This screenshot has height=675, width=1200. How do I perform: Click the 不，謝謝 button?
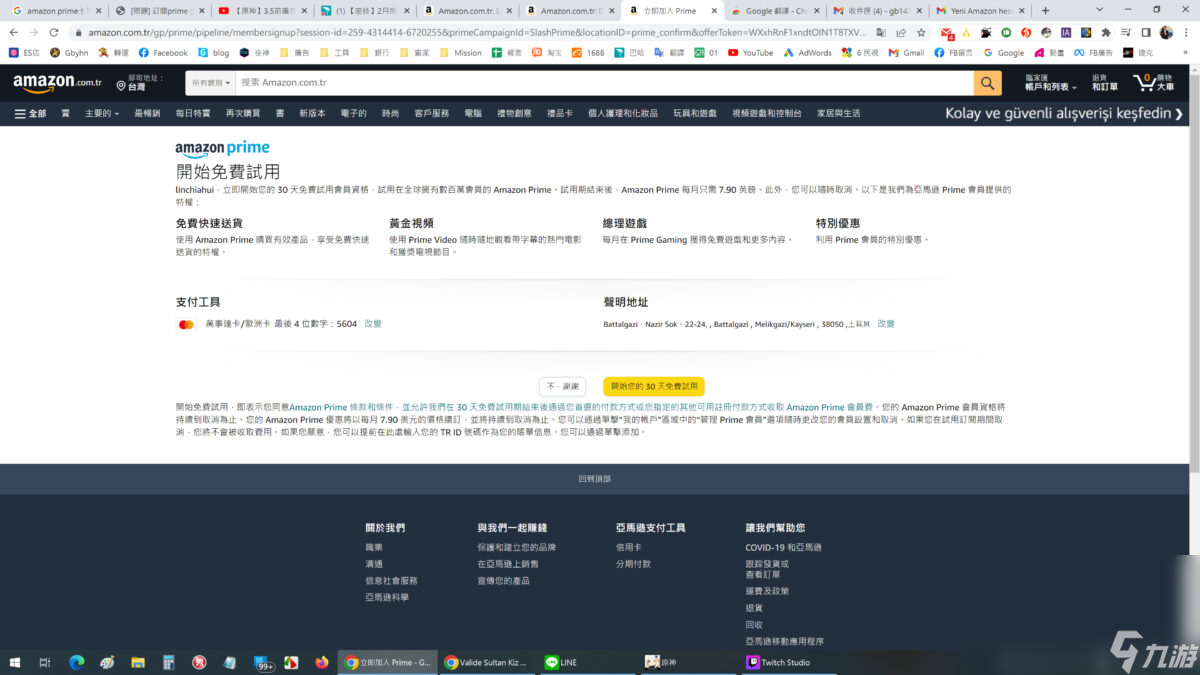pos(562,386)
